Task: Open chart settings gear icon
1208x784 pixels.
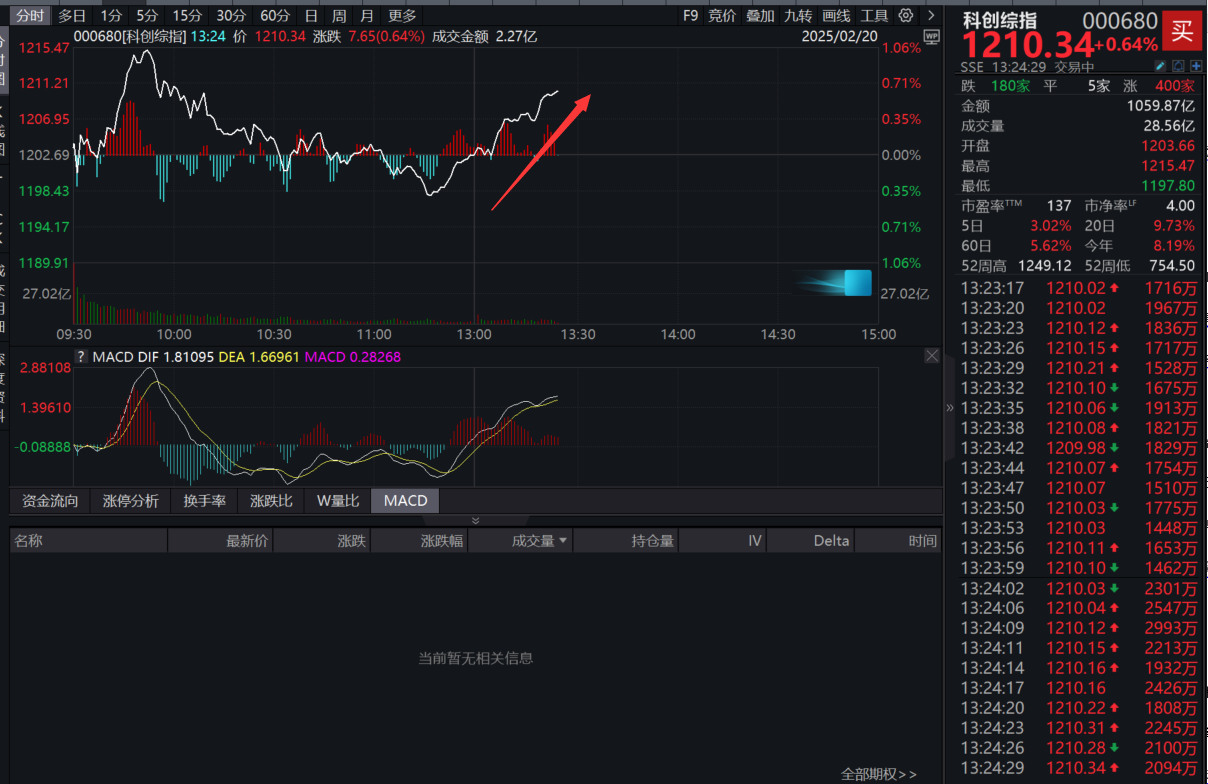Action: click(x=906, y=15)
